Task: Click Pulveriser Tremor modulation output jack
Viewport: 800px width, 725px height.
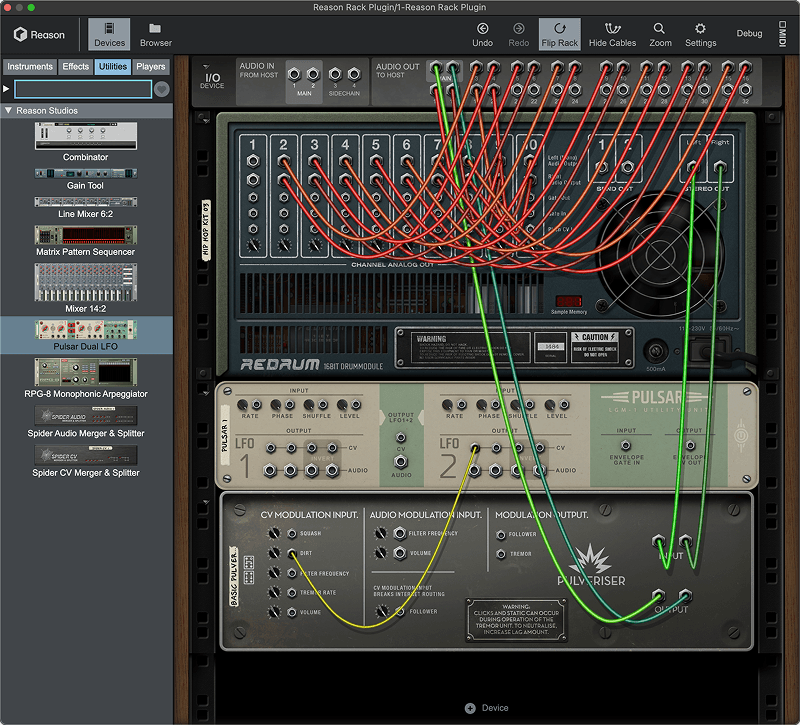Action: (501, 554)
